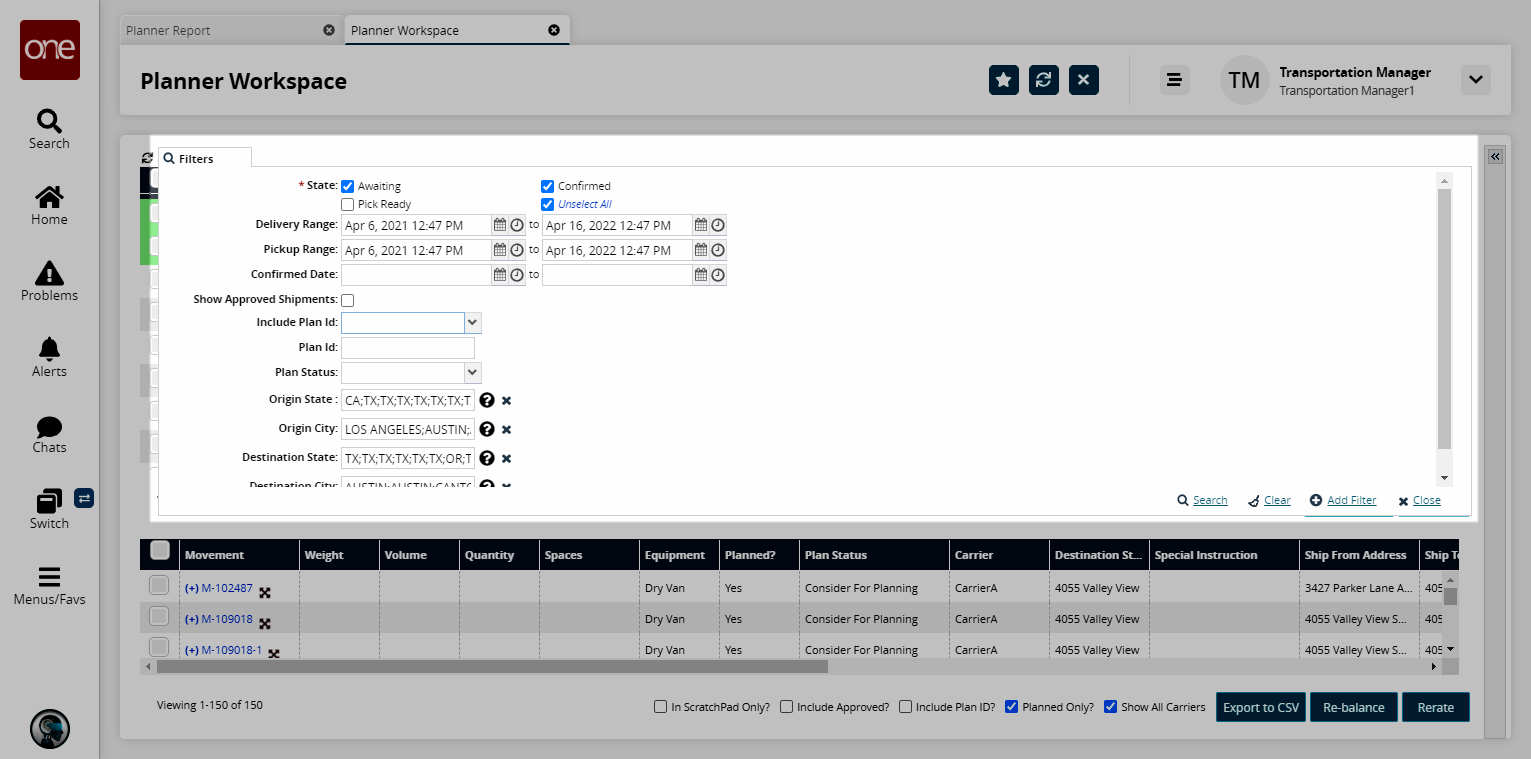This screenshot has height=759, width=1531.
Task: Switch to the Planner Report tab
Action: 168,30
